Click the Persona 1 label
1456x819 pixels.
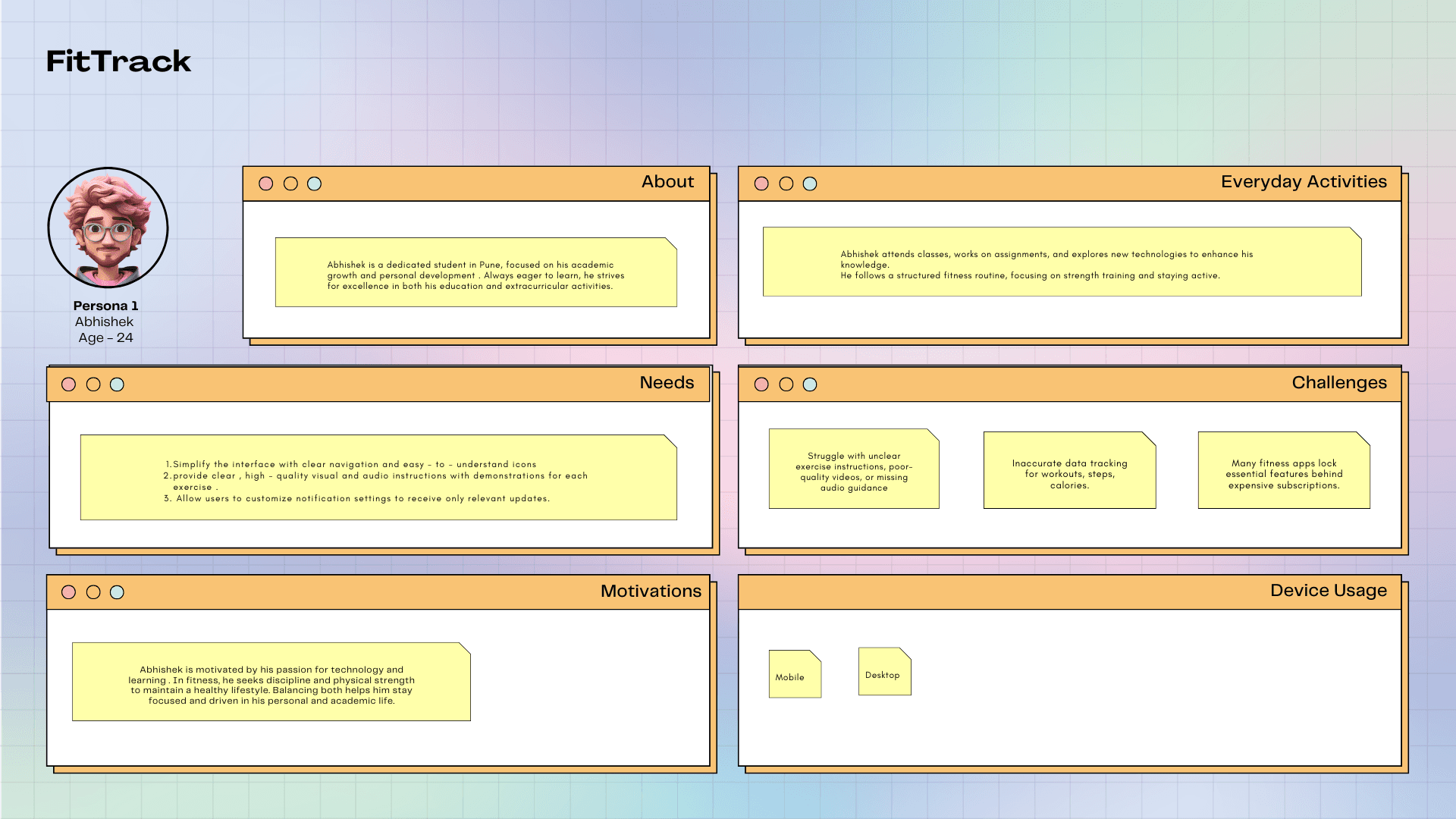point(105,306)
